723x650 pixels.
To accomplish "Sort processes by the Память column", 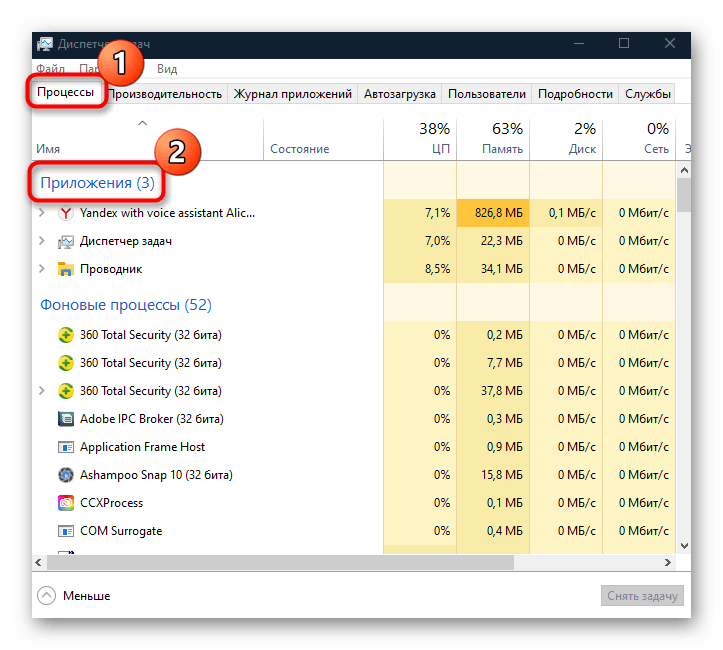I will pyautogui.click(x=493, y=139).
